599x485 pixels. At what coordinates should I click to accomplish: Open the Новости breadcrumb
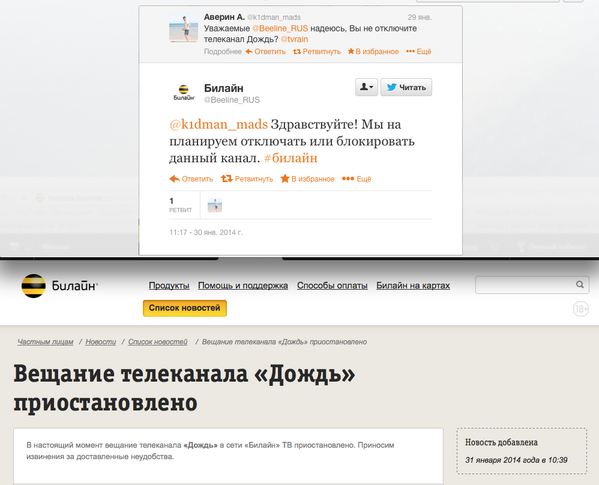(100, 342)
